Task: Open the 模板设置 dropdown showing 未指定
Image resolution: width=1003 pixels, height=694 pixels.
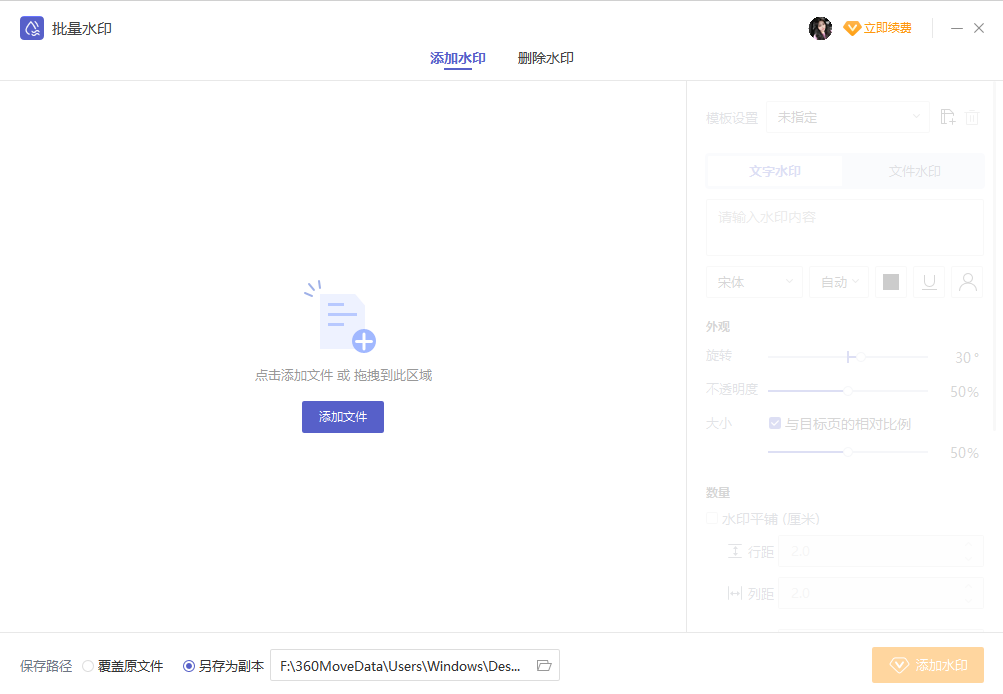Action: [848, 117]
